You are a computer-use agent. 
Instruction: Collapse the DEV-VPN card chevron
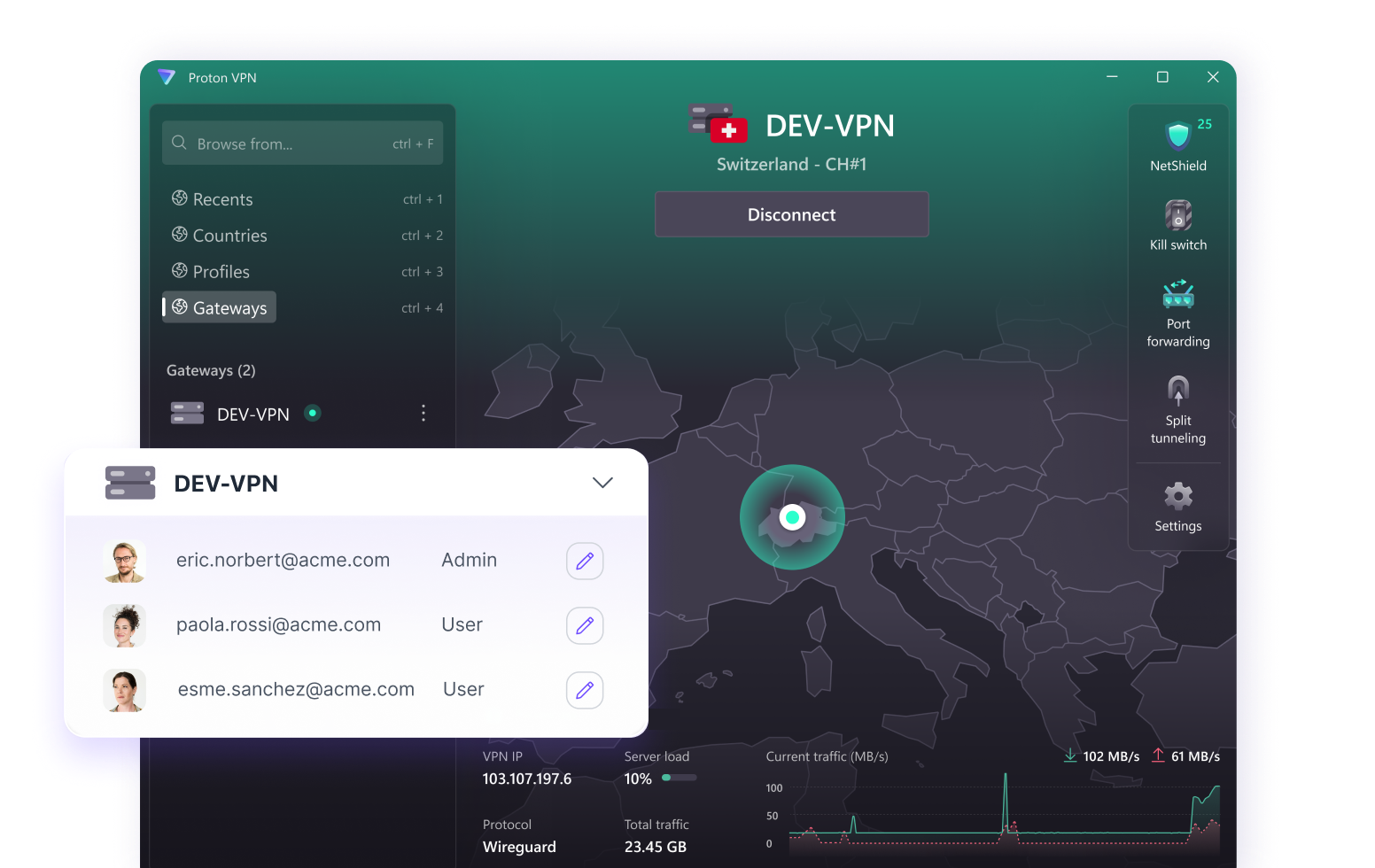pos(602,483)
